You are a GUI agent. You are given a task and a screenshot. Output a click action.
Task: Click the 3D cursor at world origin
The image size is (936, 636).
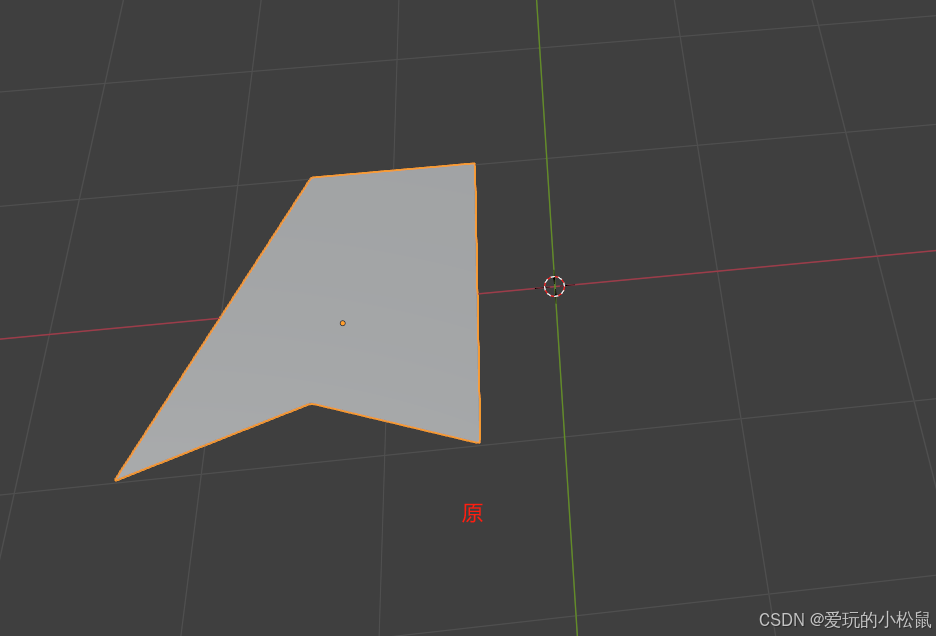tap(555, 287)
